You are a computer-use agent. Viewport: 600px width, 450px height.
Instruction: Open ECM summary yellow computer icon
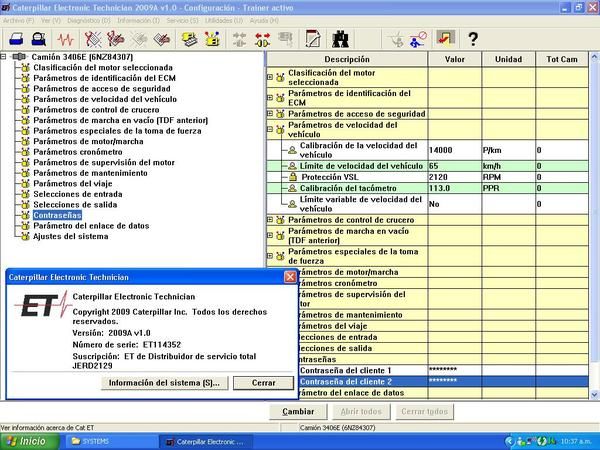point(189,39)
